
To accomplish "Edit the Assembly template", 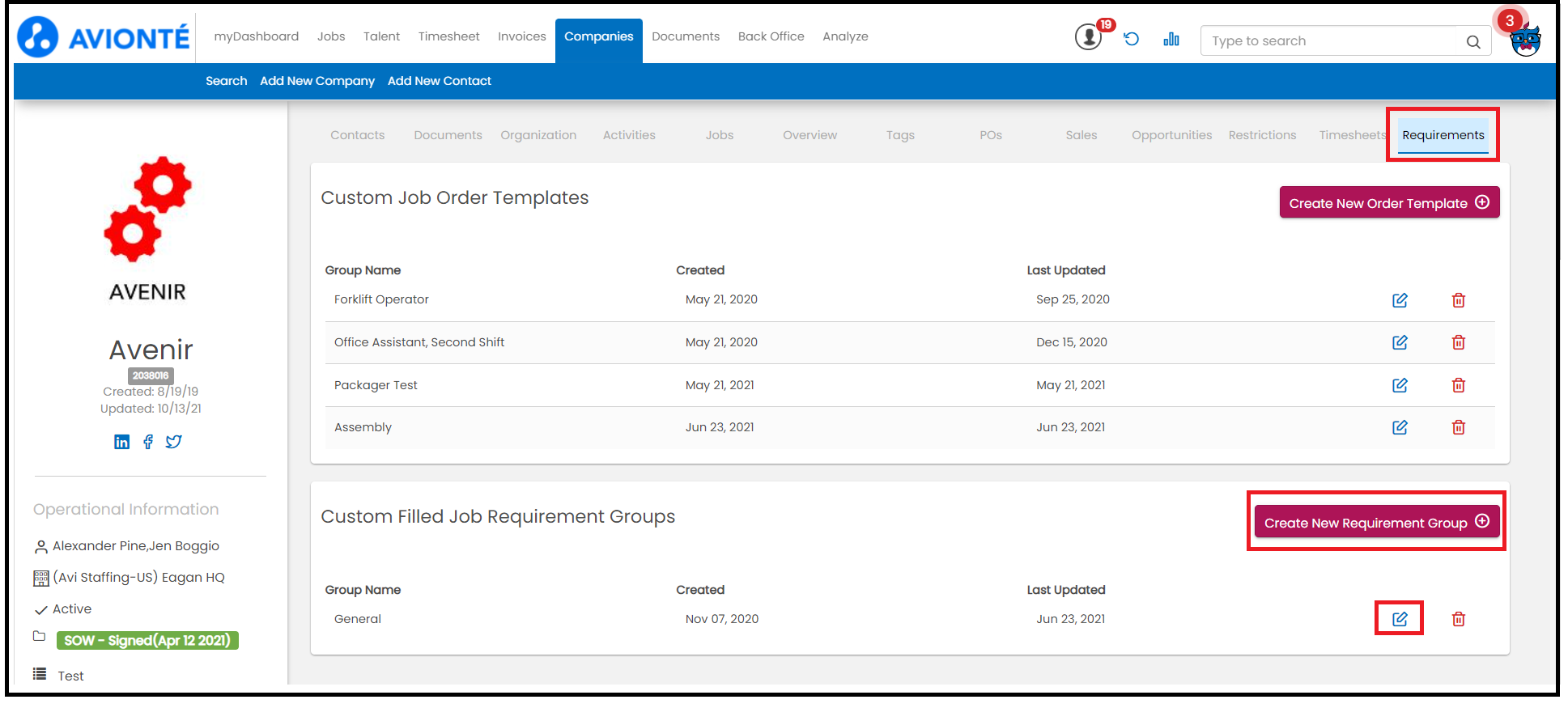I will 1400,427.
